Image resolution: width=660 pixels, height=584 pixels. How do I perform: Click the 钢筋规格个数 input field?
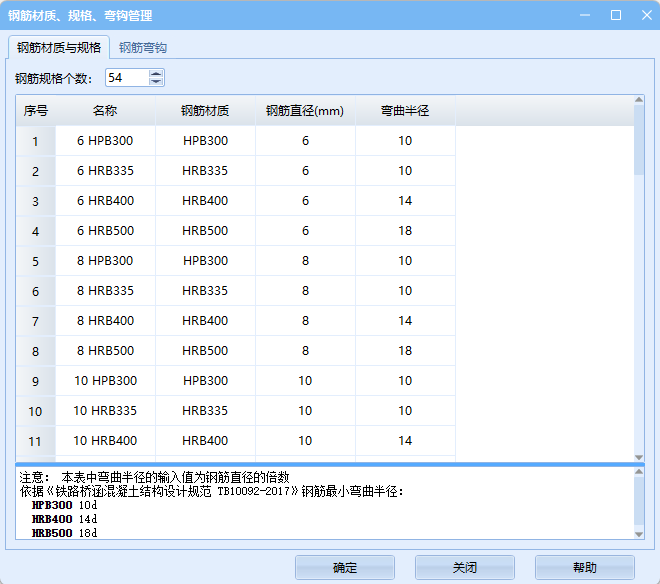[x=125, y=78]
